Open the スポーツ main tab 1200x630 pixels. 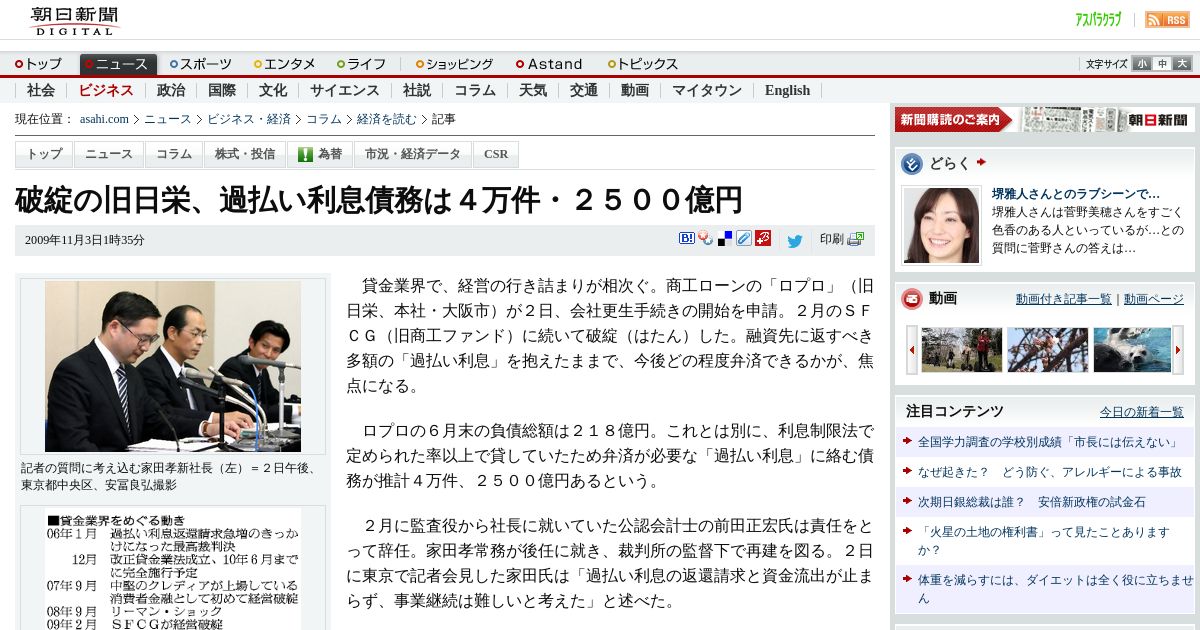(201, 64)
